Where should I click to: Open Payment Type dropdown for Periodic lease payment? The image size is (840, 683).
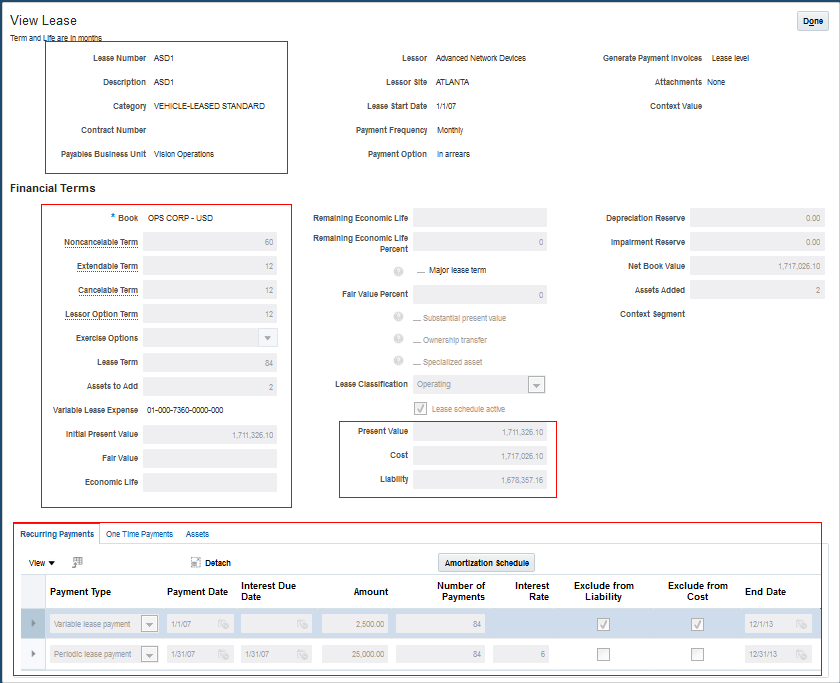point(149,654)
